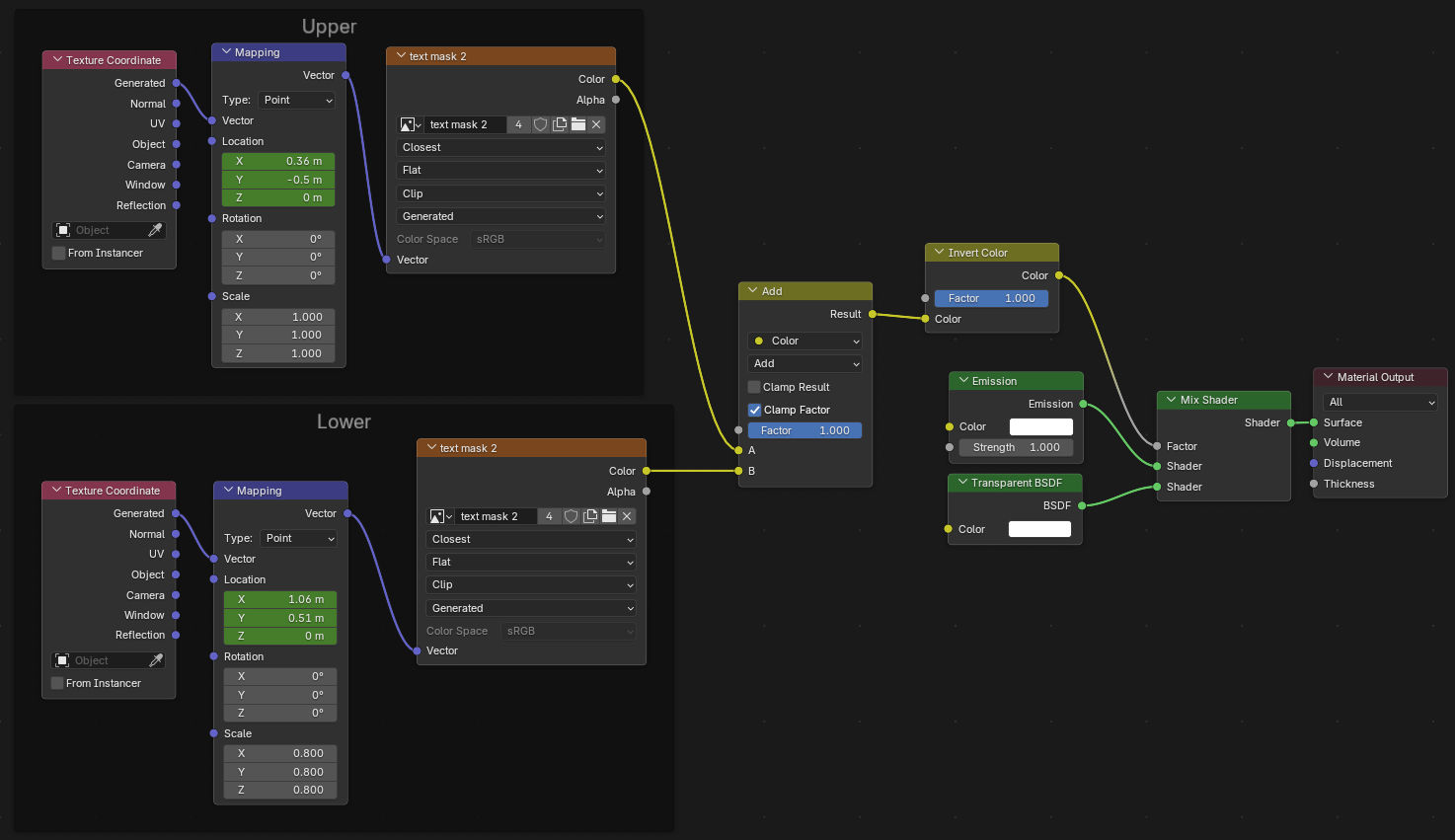Click the Strength field on the Emission node
This screenshot has height=840, width=1455.
[x=1015, y=446]
